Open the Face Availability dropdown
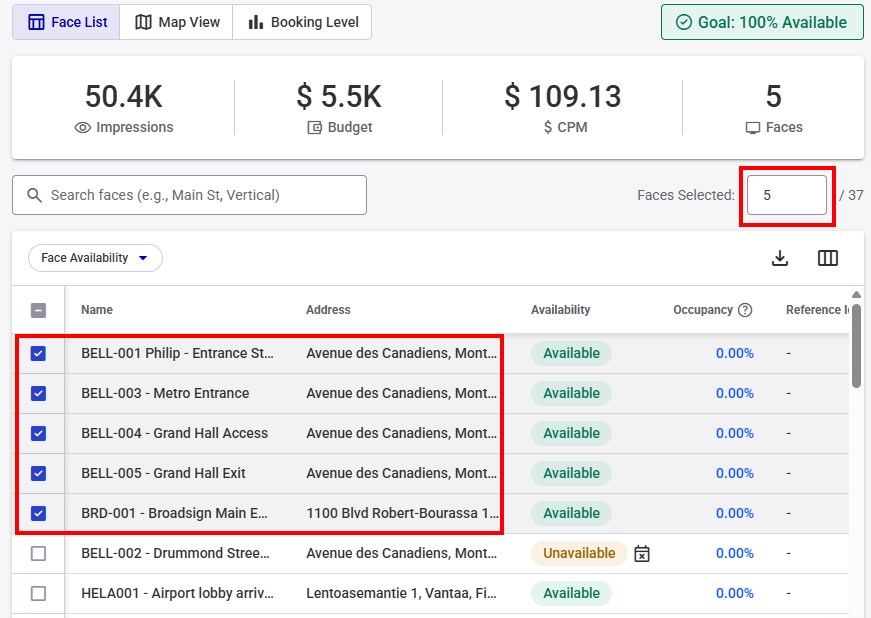This screenshot has height=618, width=871. [95, 258]
